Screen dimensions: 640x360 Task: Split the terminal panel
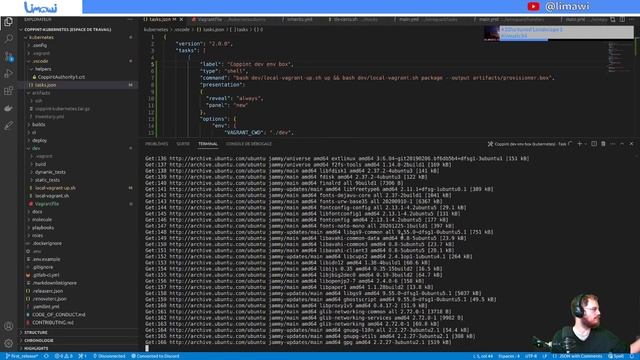(594, 144)
